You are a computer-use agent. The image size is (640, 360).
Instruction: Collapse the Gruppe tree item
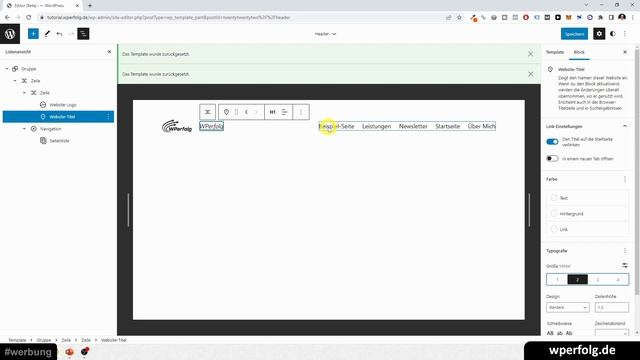click(7, 69)
